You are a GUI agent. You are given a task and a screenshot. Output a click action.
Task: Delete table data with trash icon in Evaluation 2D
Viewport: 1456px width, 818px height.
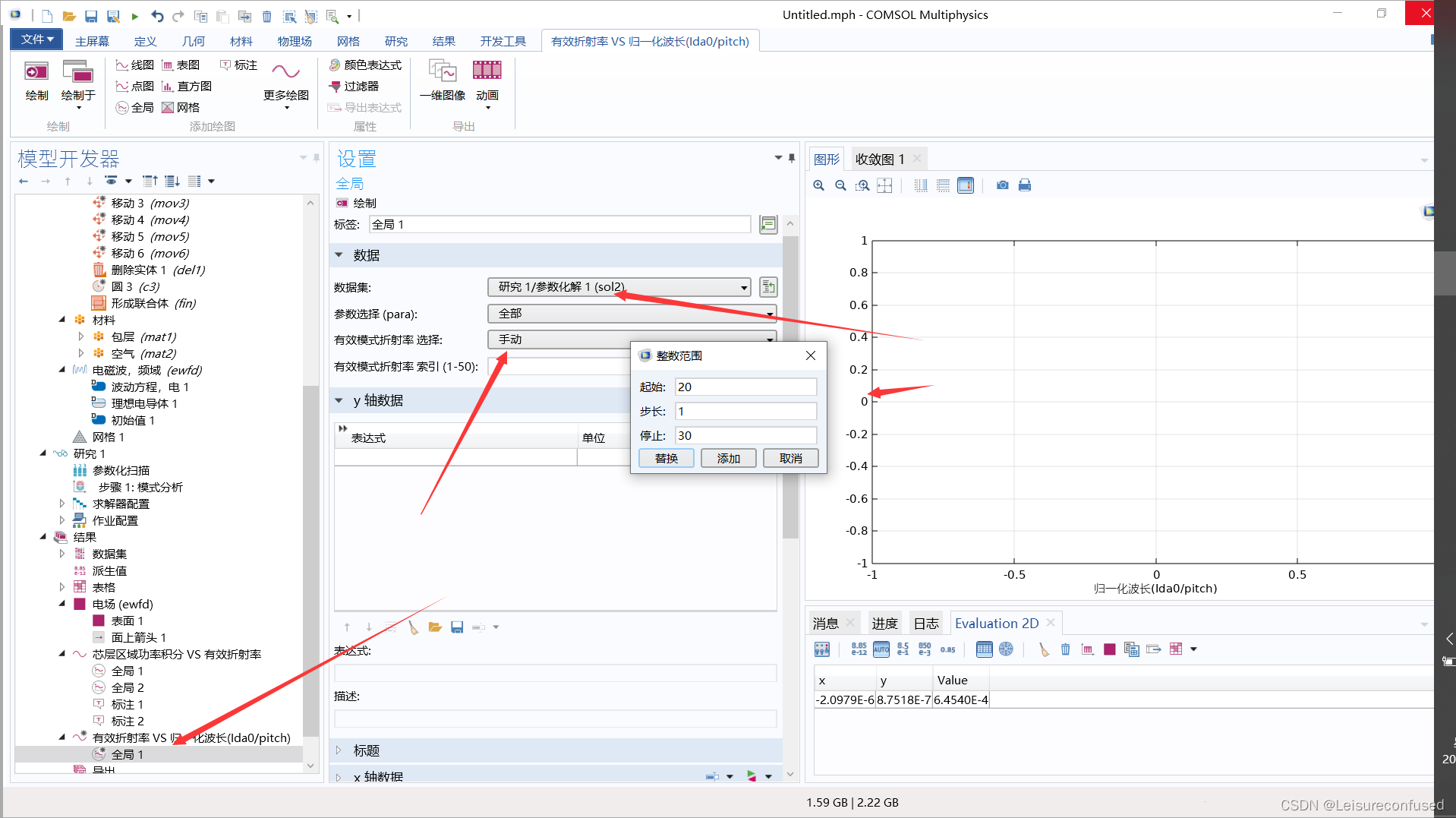1066,649
